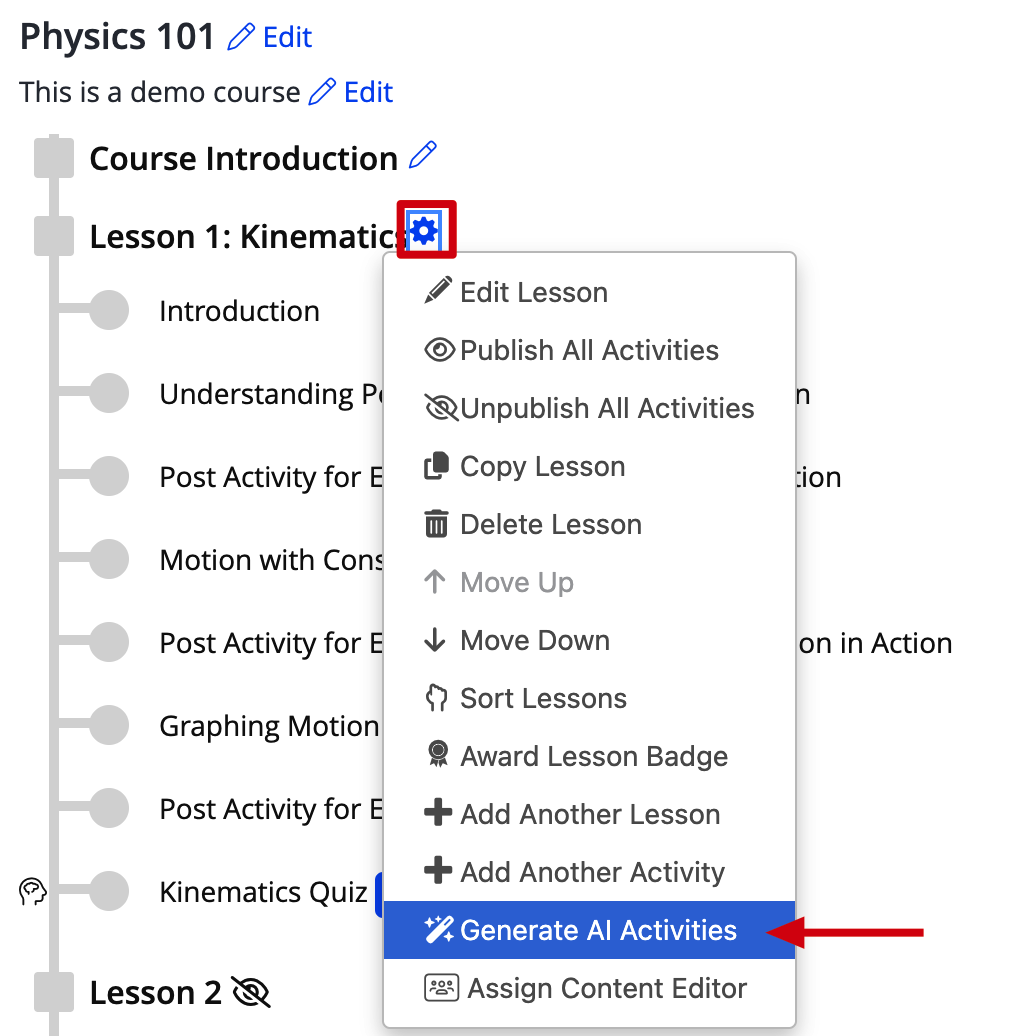Image resolution: width=1010 pixels, height=1036 pixels.
Task: Click the magic wand icon for AI activities
Action: tap(439, 930)
